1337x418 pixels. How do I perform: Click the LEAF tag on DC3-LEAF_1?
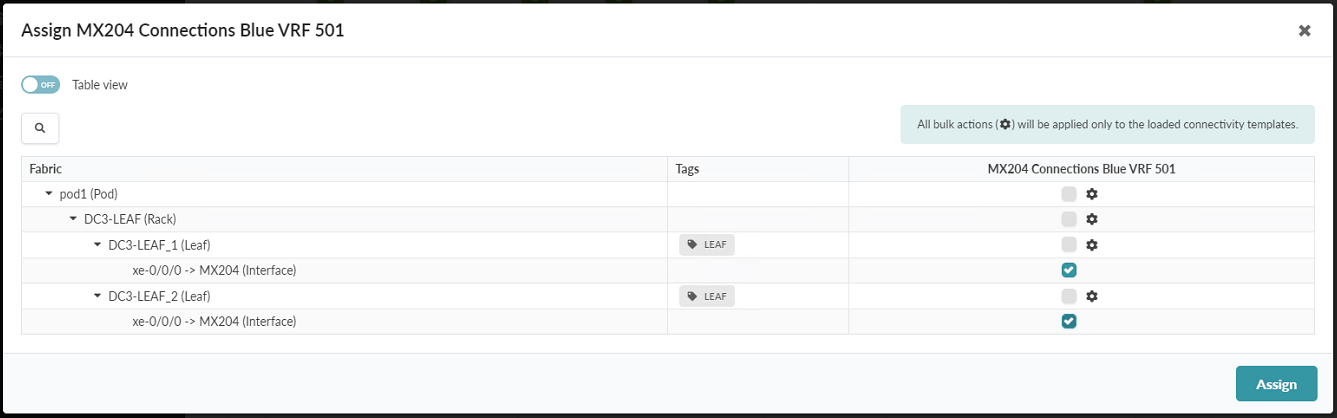[x=706, y=245]
